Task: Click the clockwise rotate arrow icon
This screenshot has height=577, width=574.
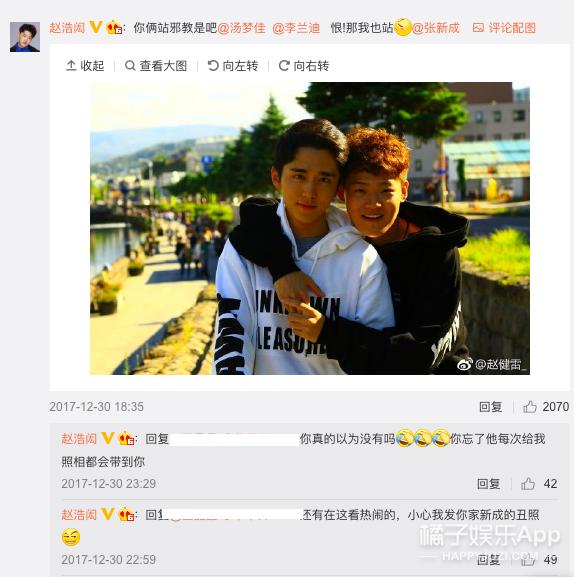Action: pos(284,66)
